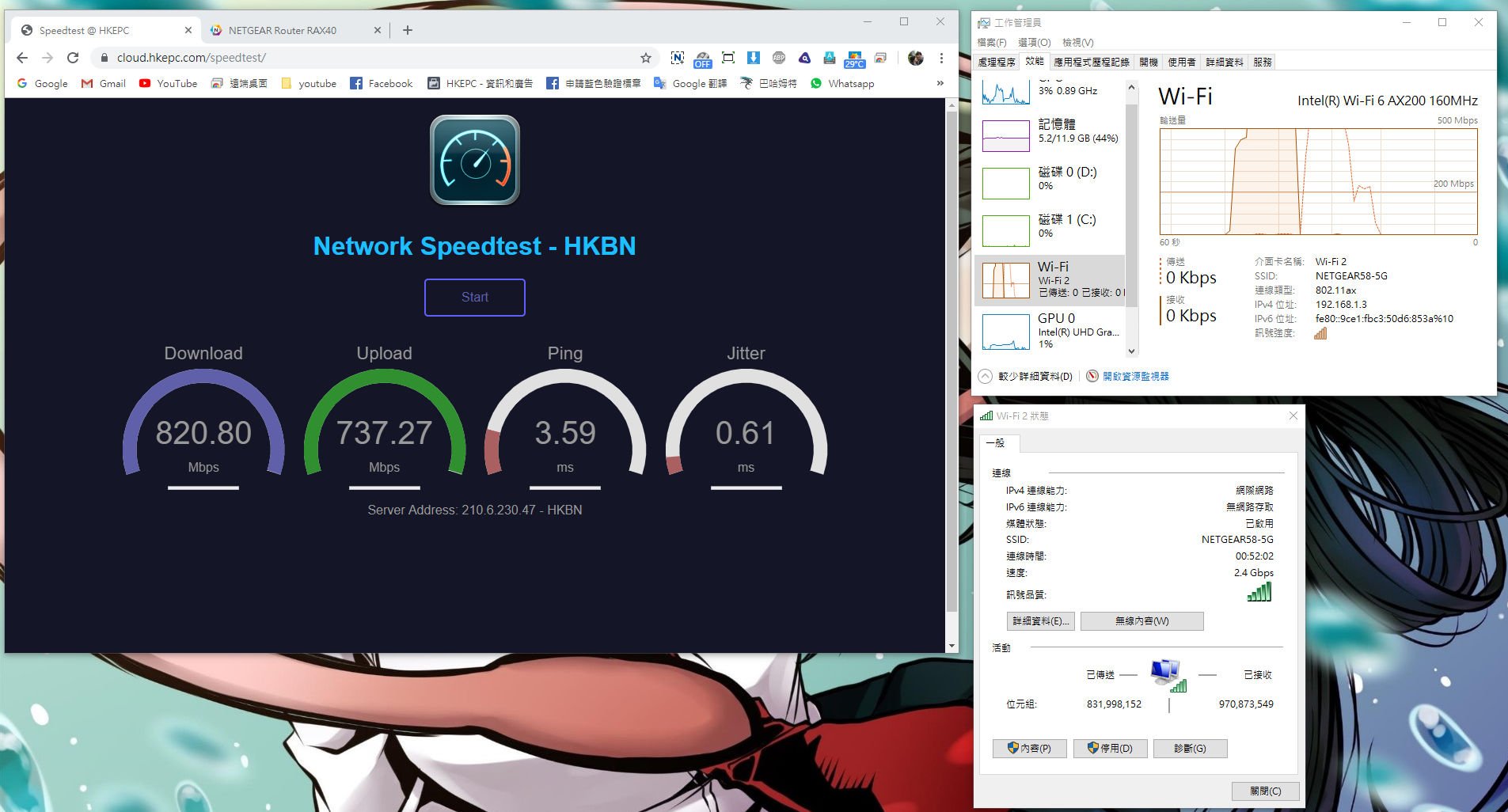This screenshot has width=1508, height=812.
Task: Open the 巴哈姆特 bookmark
Action: click(768, 83)
